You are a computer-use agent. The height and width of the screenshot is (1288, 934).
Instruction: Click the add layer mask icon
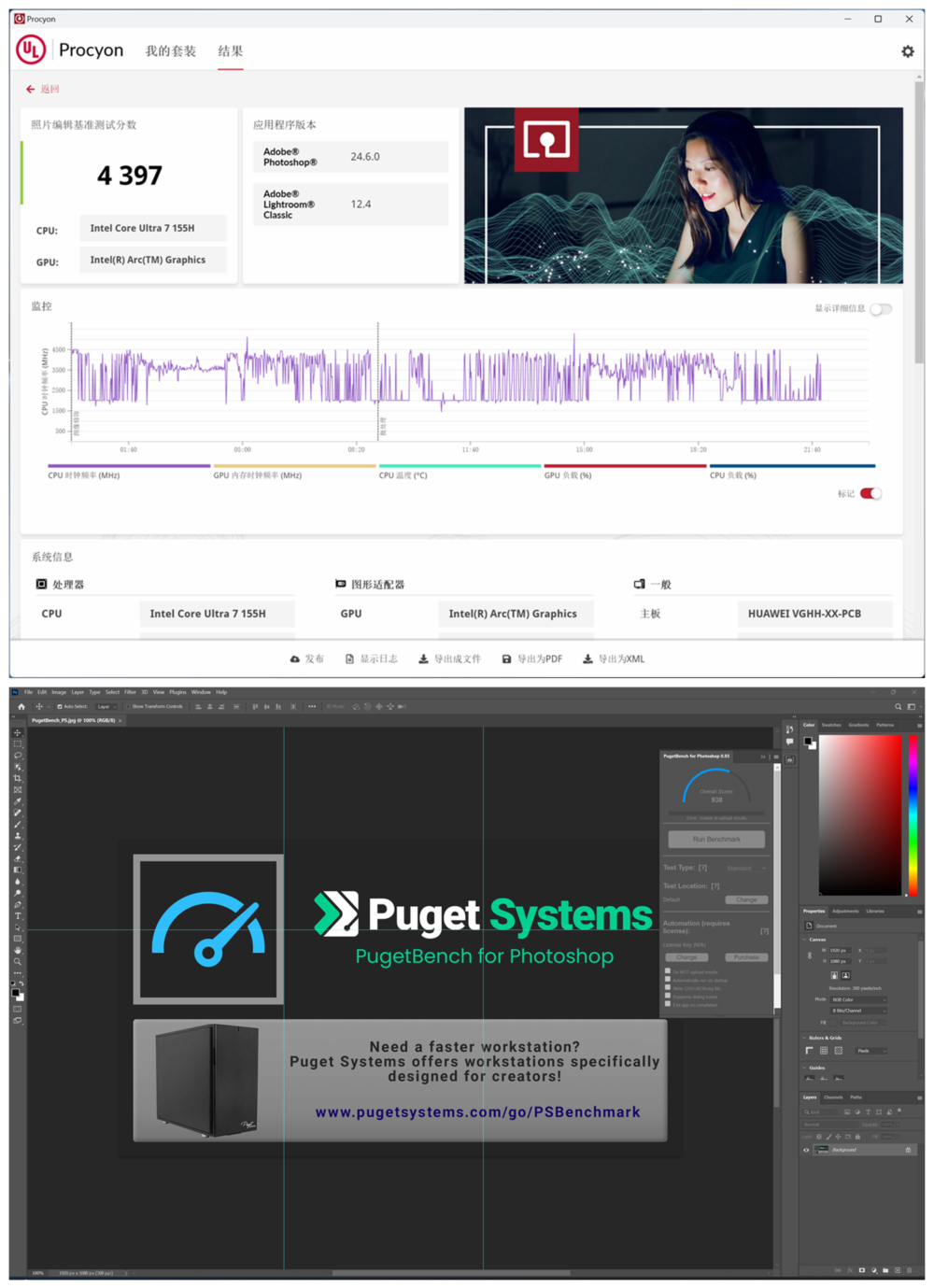[862, 1270]
